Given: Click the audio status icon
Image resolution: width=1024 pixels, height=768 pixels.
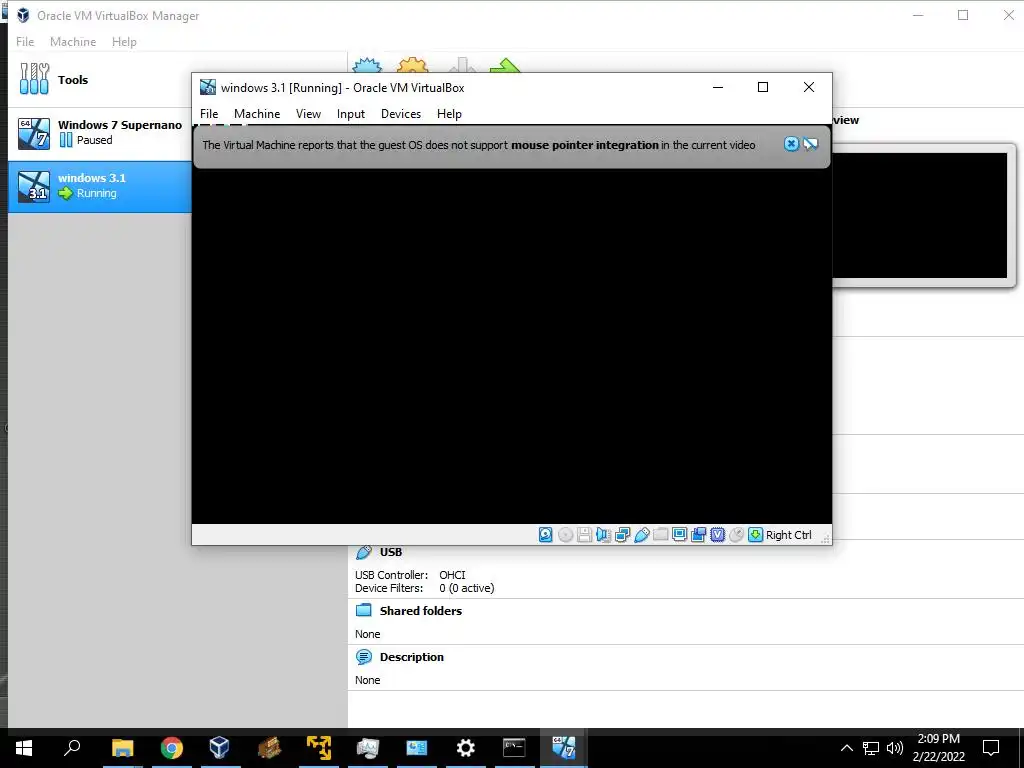Looking at the screenshot, I should (603, 535).
